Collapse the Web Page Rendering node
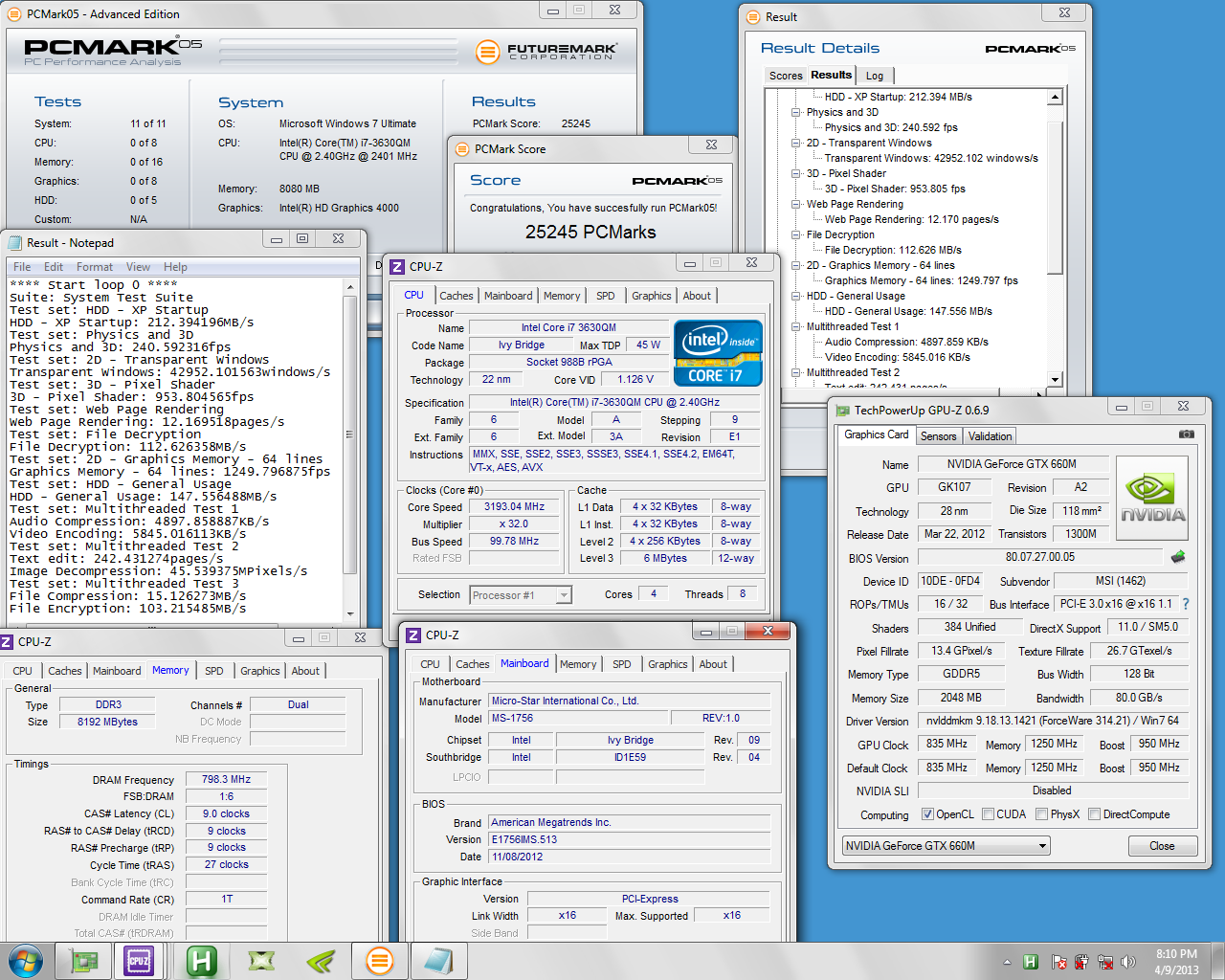 click(796, 204)
